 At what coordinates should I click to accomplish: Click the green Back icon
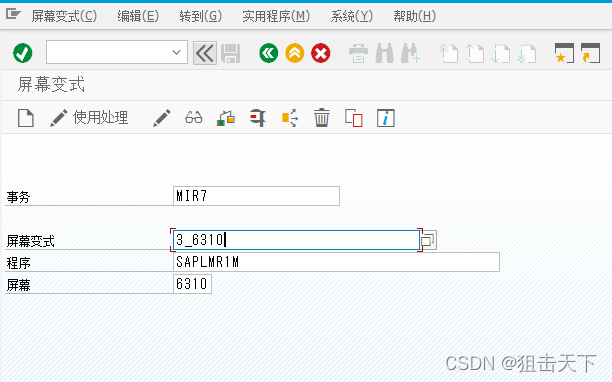click(x=269, y=53)
